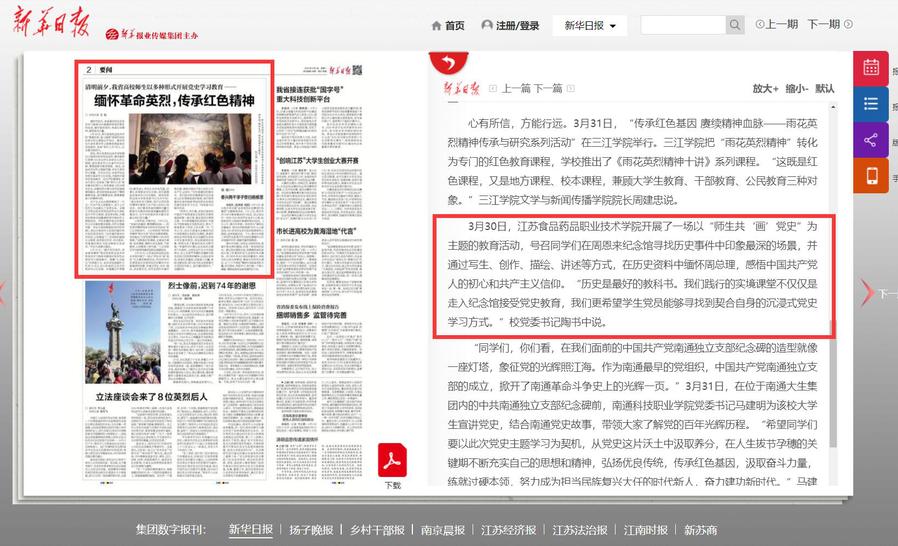Open the page list icon in sidebar
This screenshot has width=898, height=546.
point(870,104)
